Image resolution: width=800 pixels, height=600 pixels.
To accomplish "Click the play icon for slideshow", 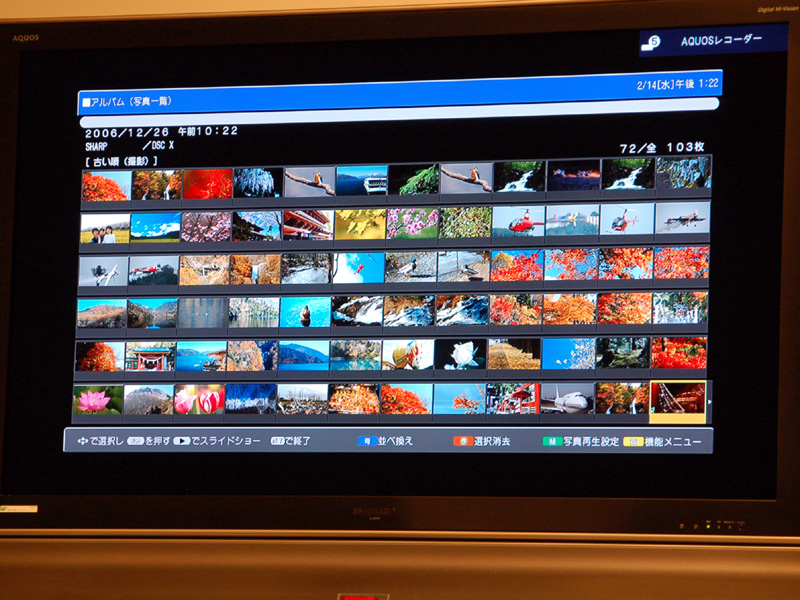I will click(181, 440).
